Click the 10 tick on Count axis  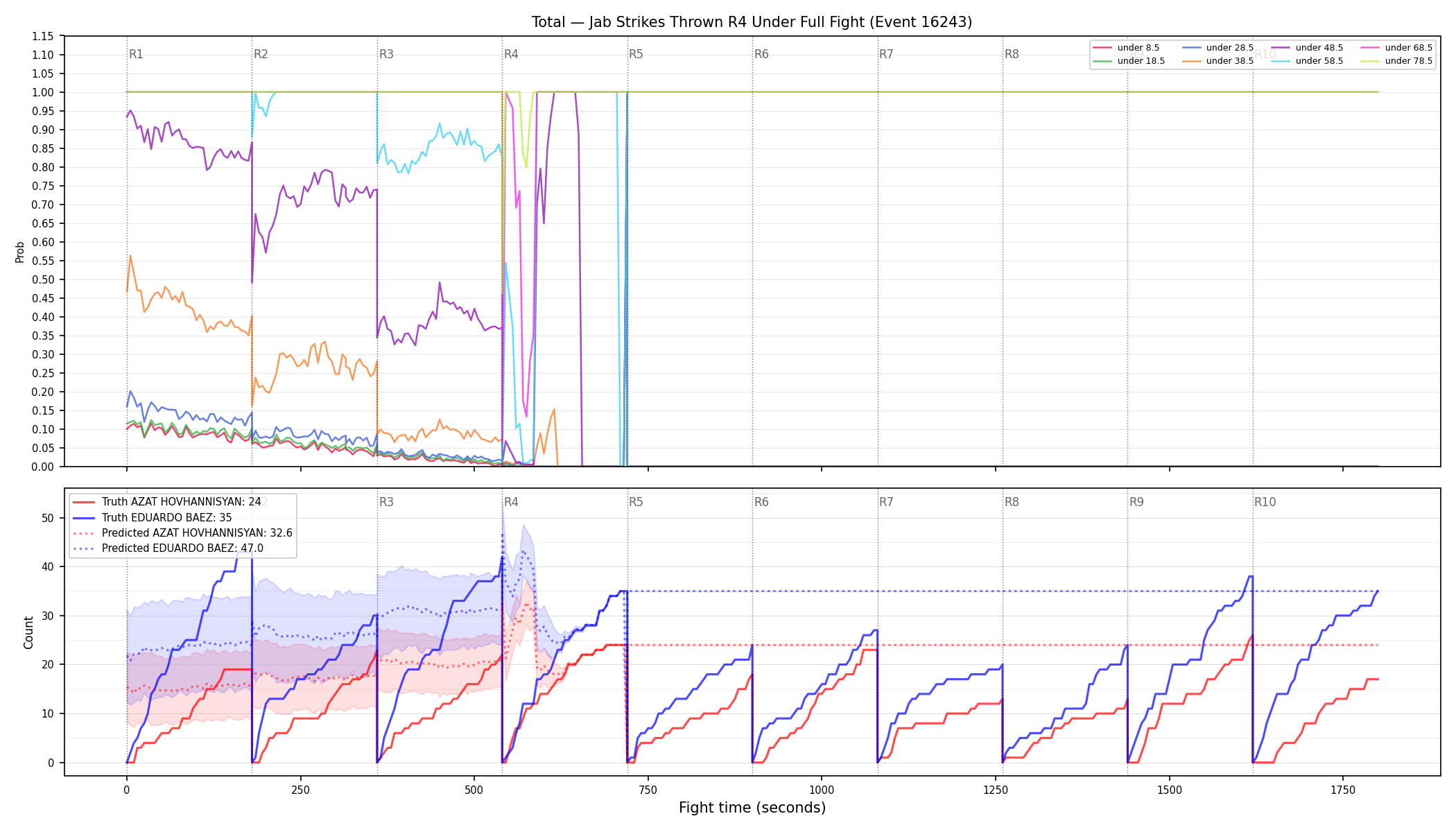(x=48, y=713)
